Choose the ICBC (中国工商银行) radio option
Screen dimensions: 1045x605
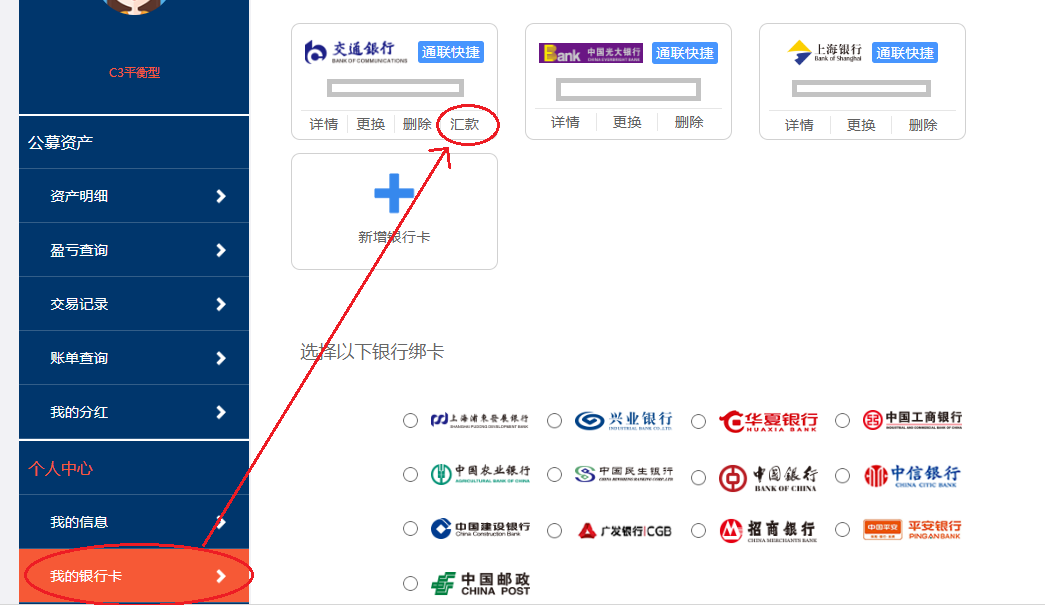[843, 421]
